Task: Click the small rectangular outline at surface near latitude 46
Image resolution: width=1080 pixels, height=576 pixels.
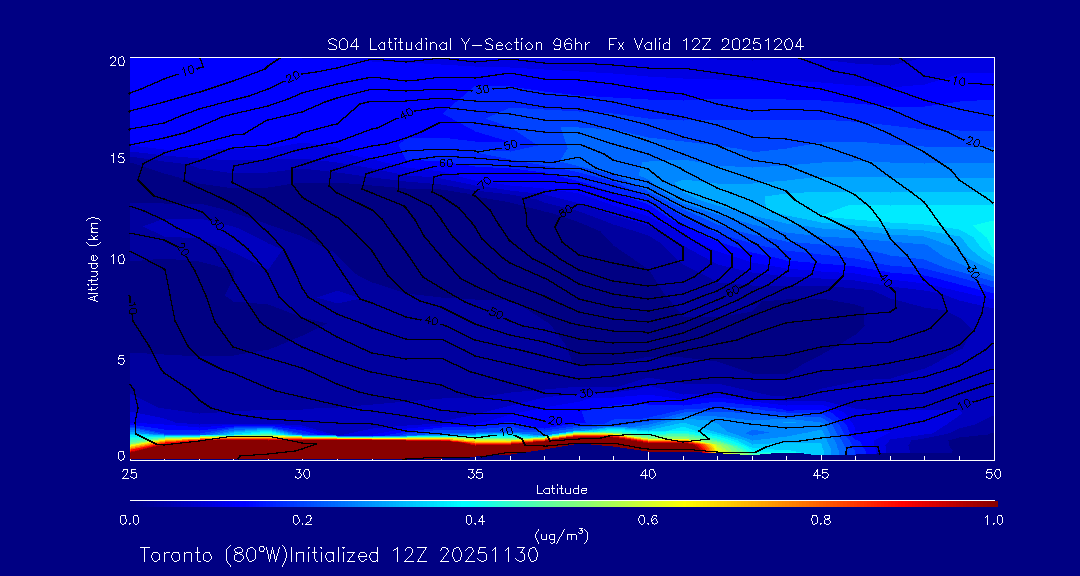Action: coord(862,451)
